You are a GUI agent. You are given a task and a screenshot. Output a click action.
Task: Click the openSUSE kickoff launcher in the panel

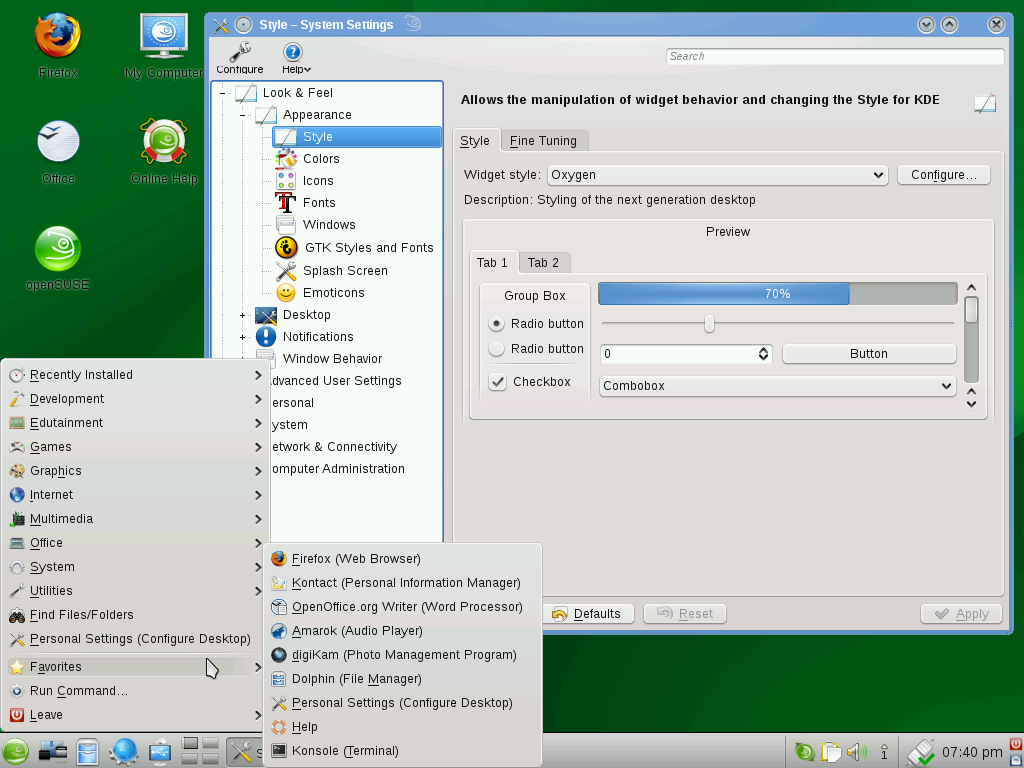pos(15,751)
